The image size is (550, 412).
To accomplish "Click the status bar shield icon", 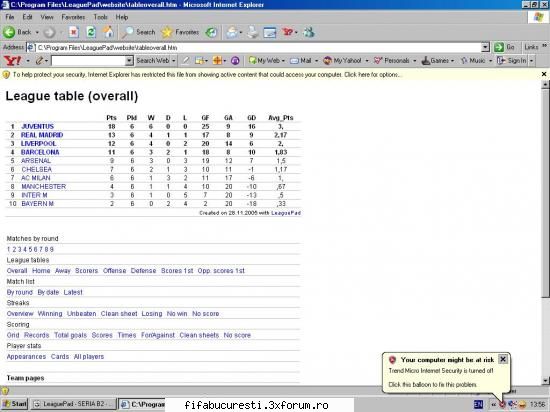I will point(5,391).
